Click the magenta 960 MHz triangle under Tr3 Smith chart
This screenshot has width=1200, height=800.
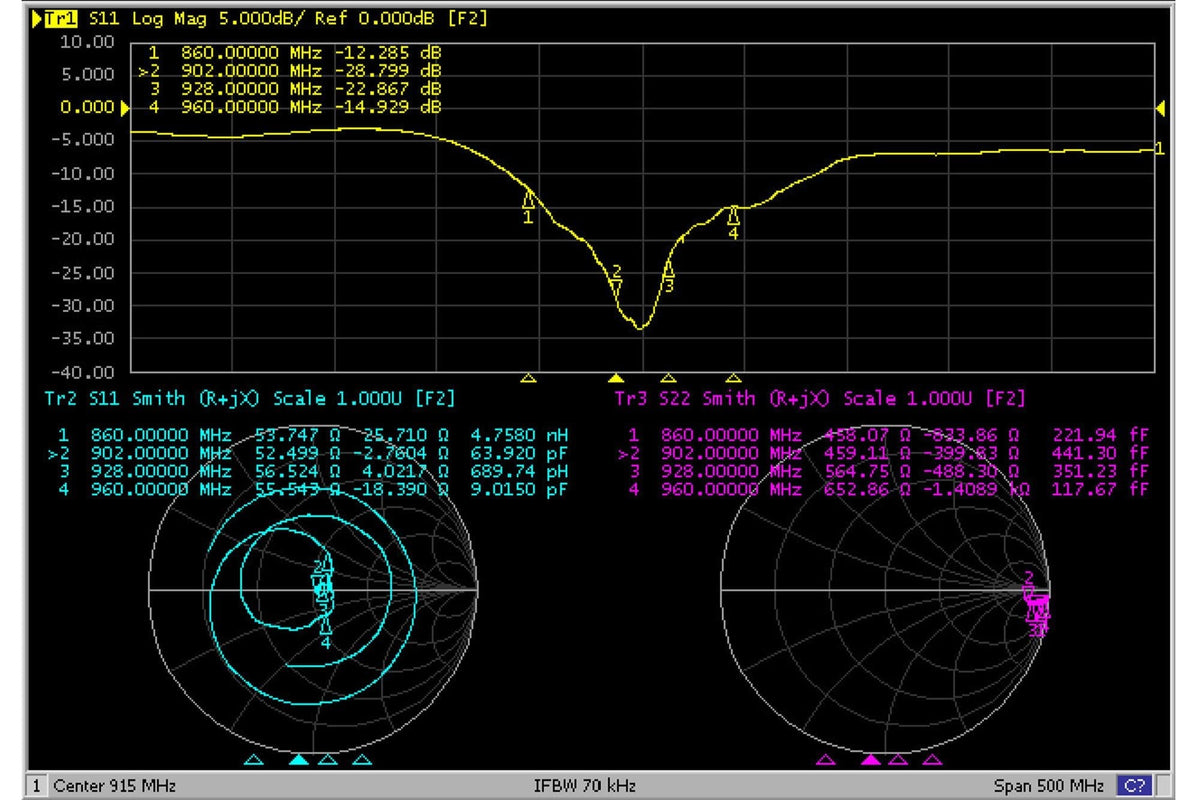click(x=932, y=760)
